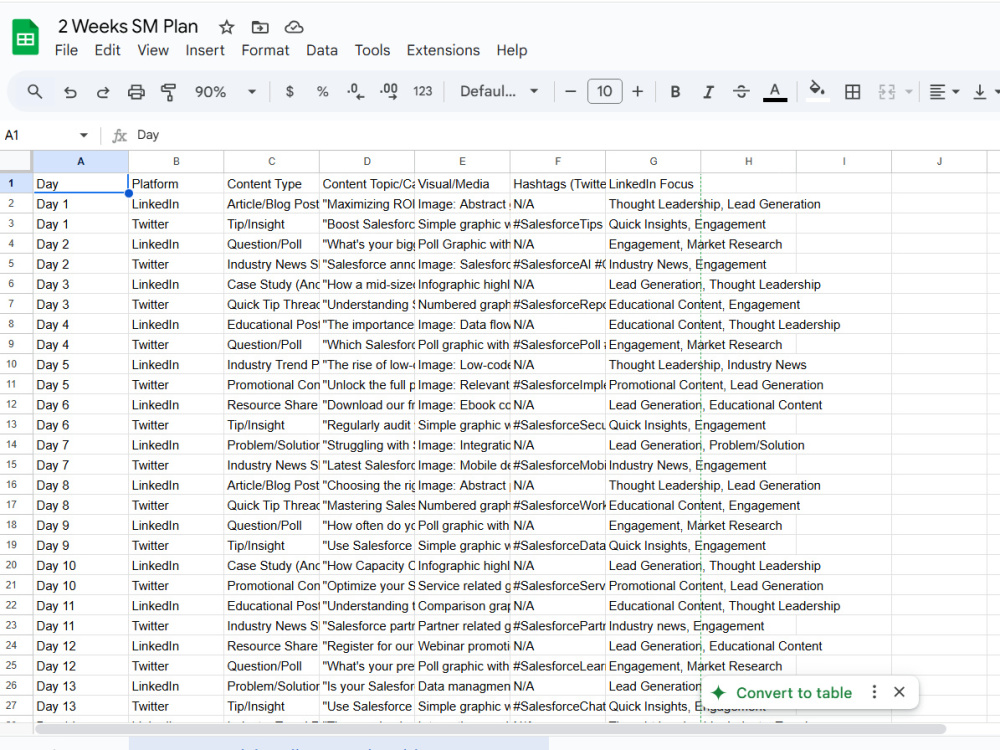Select the LinkedIn Focus header cell
Image resolution: width=1000 pixels, height=750 pixels.
pos(653,184)
